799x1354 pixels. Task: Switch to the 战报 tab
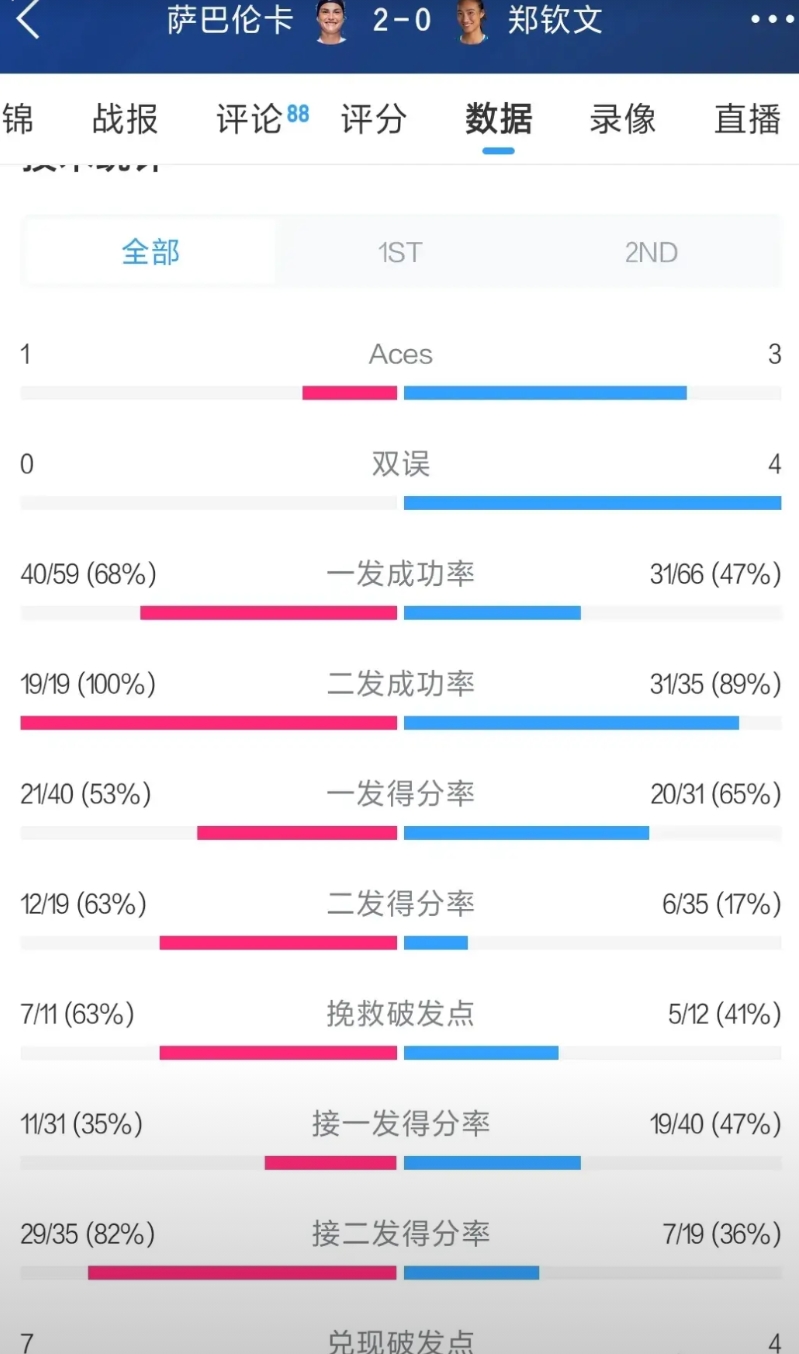coord(125,119)
